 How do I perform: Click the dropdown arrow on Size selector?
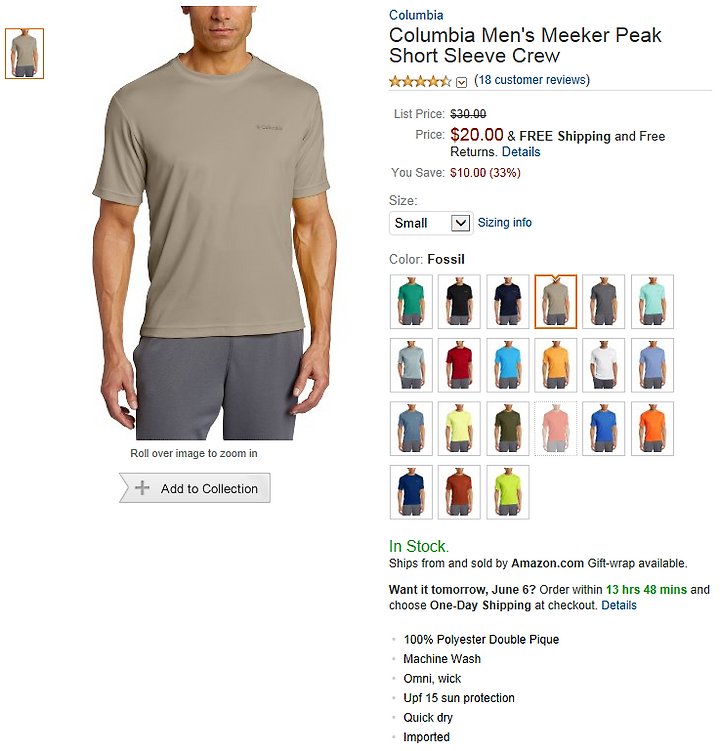pyautogui.click(x=460, y=223)
